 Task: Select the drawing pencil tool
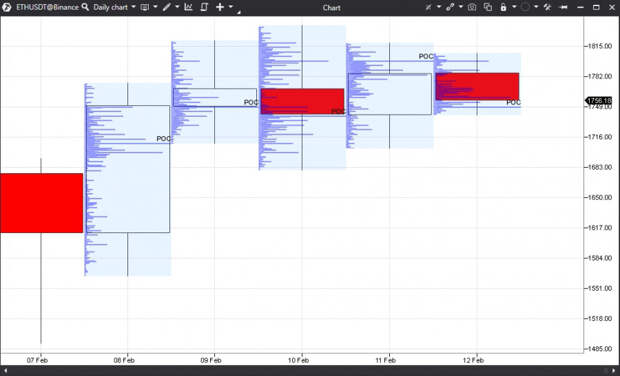(x=166, y=7)
